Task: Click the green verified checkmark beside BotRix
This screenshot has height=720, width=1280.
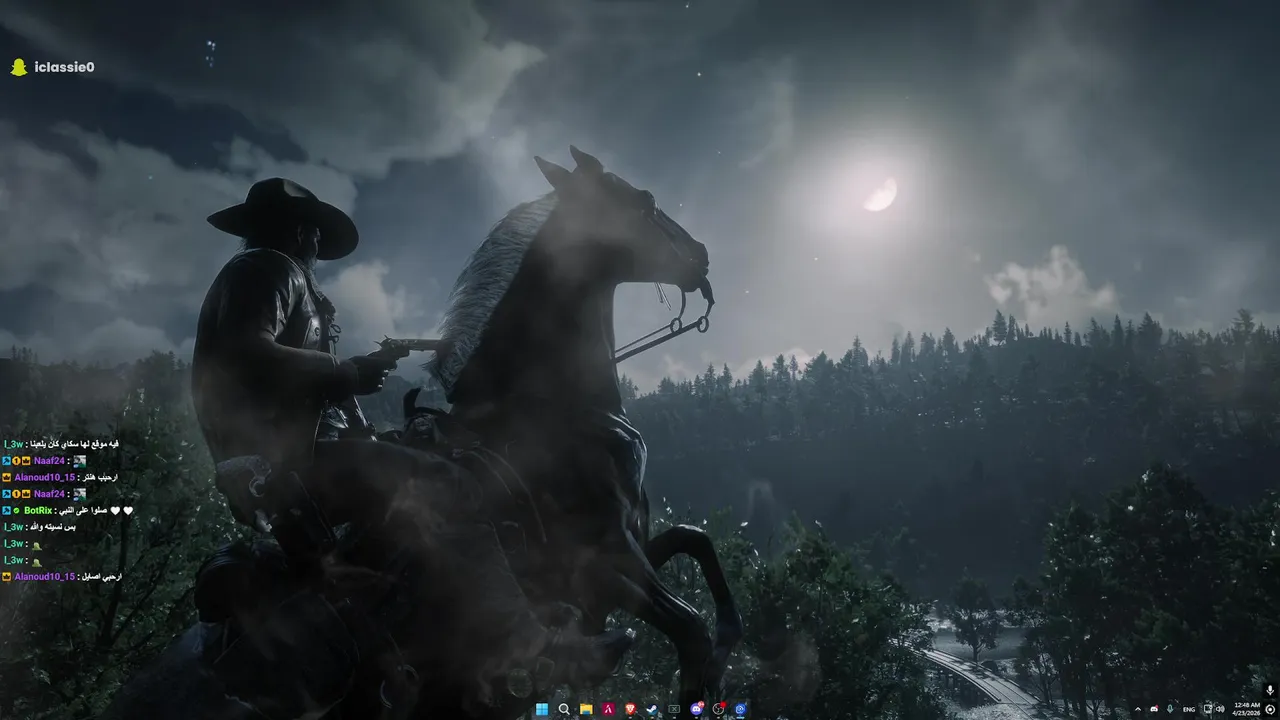Action: pyautogui.click(x=16, y=510)
